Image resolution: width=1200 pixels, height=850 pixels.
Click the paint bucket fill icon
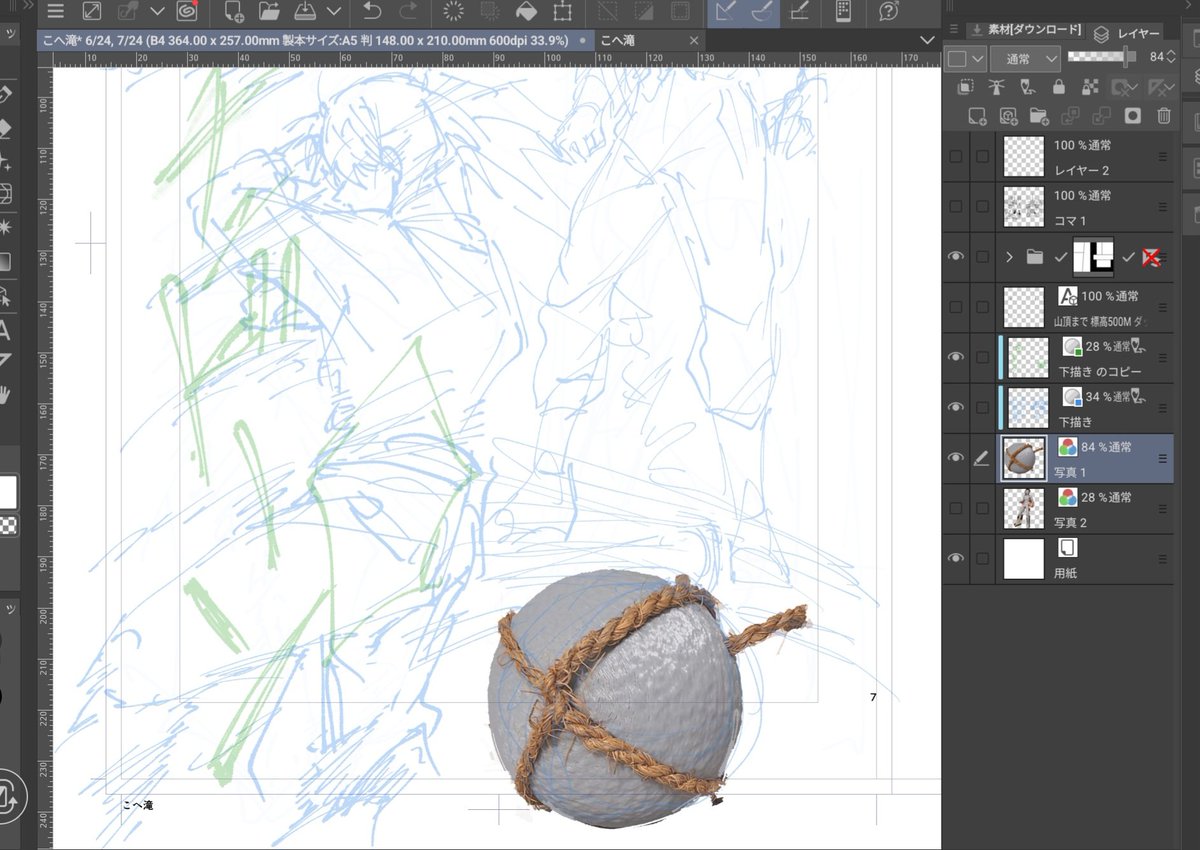tap(526, 12)
